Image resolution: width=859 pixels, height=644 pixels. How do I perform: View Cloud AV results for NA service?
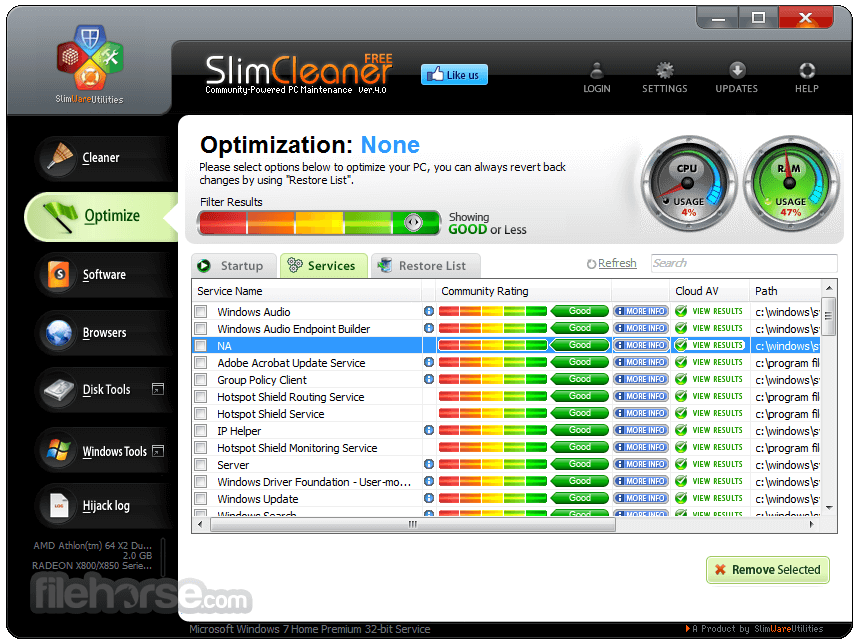(717, 345)
